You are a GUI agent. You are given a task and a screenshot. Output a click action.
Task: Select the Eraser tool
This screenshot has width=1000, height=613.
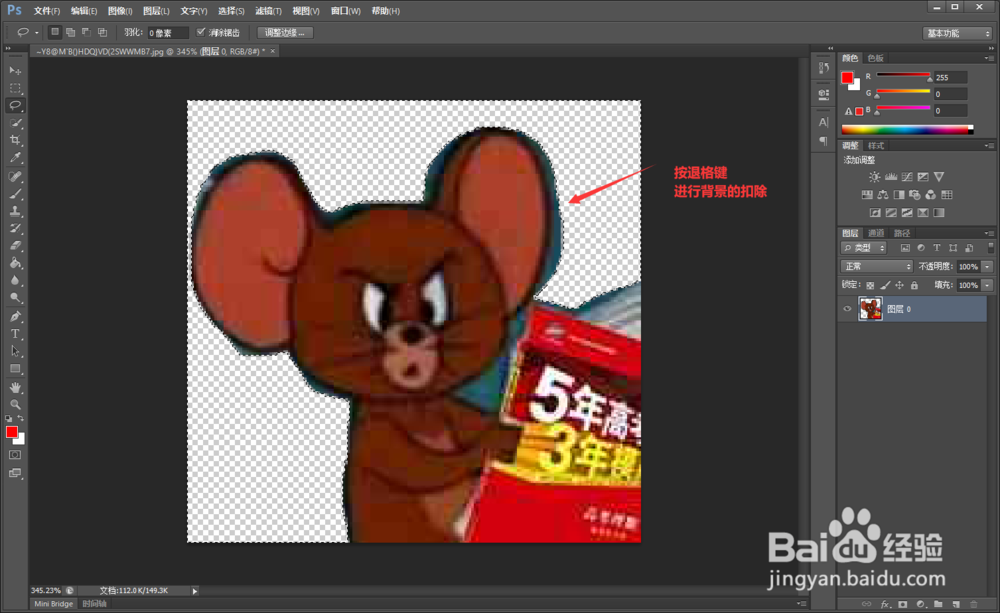[15, 245]
